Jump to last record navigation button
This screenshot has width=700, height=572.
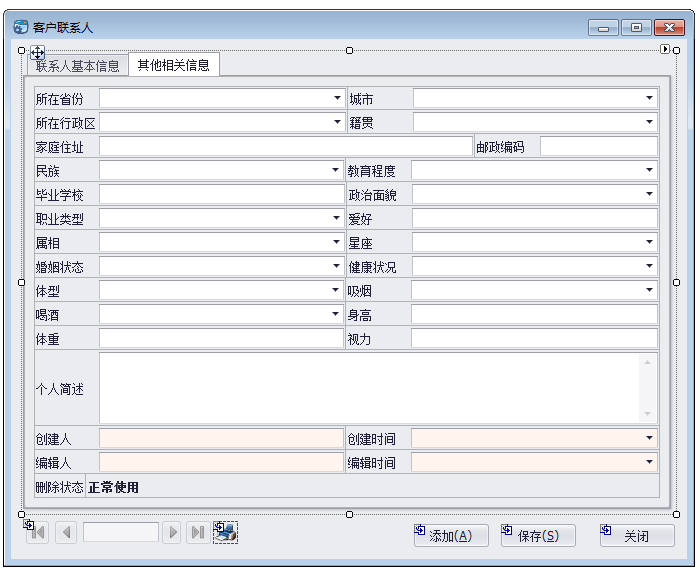click(x=198, y=532)
